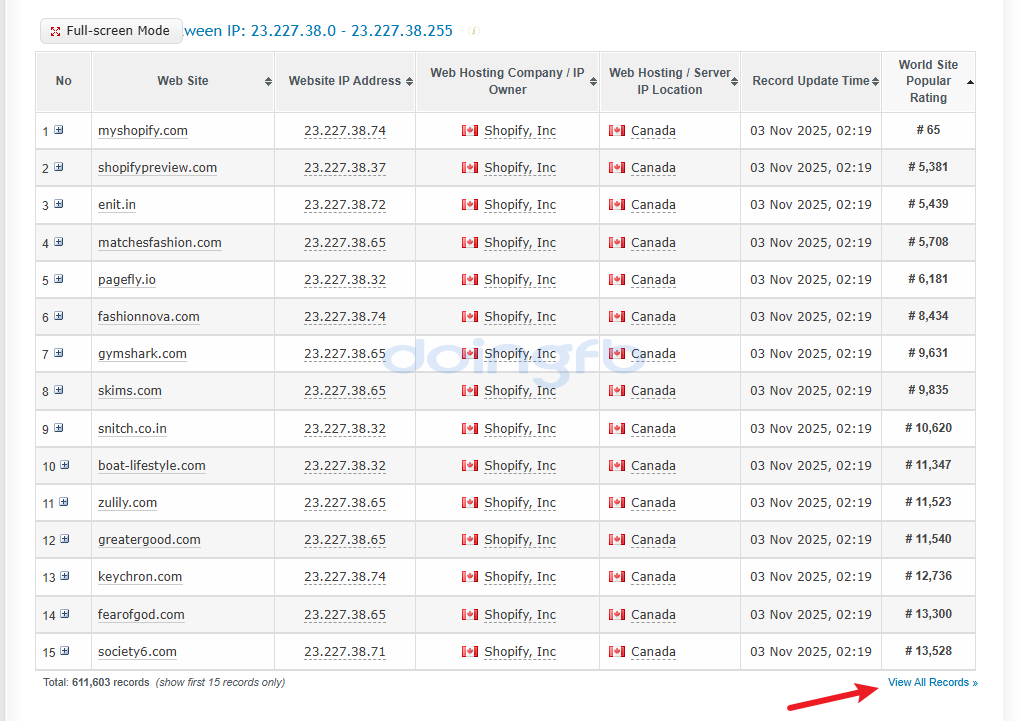This screenshot has height=721, width=1025.
Task: Open the gymshark.com website link
Action: tap(142, 354)
